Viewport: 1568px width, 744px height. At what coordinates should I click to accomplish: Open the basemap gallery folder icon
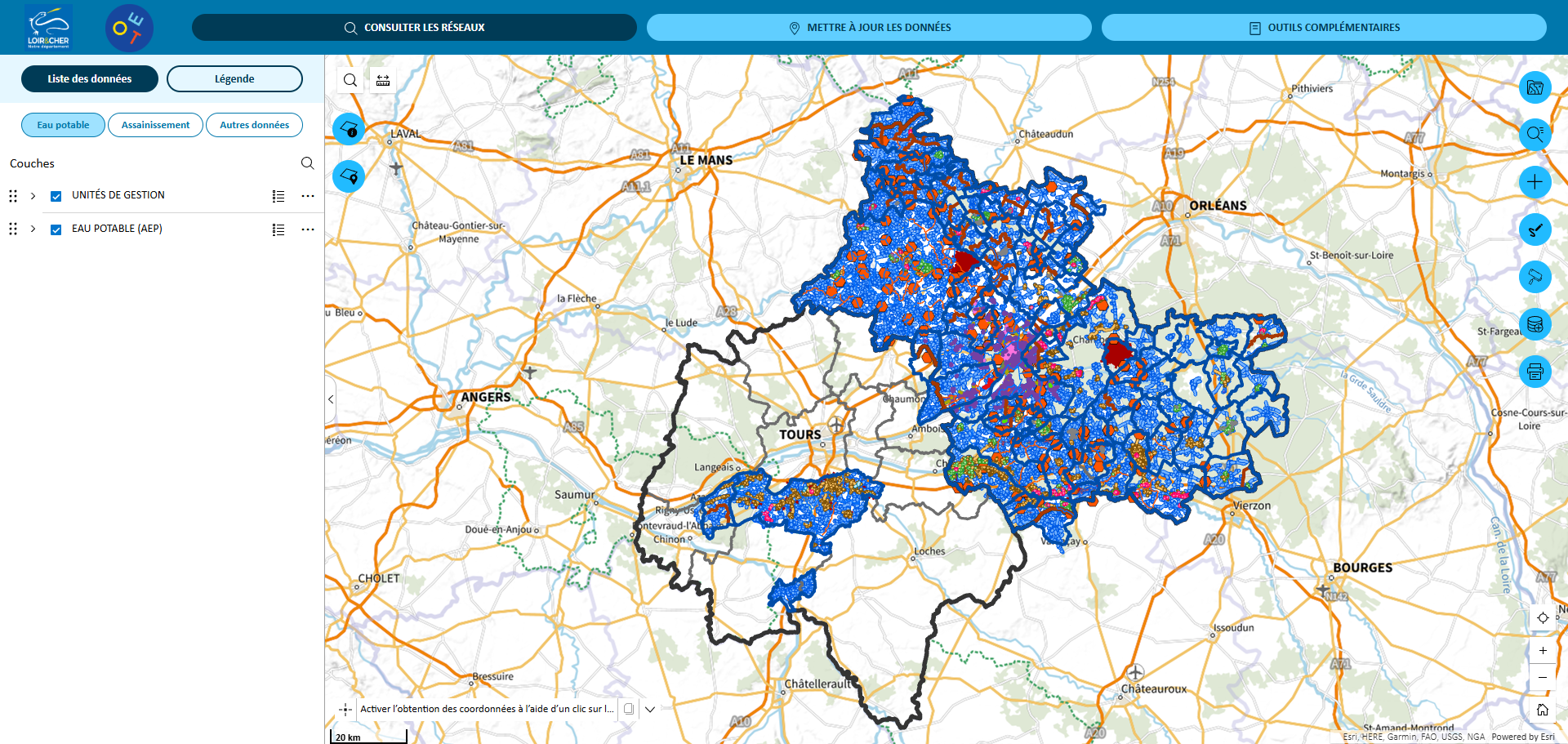[x=1535, y=87]
